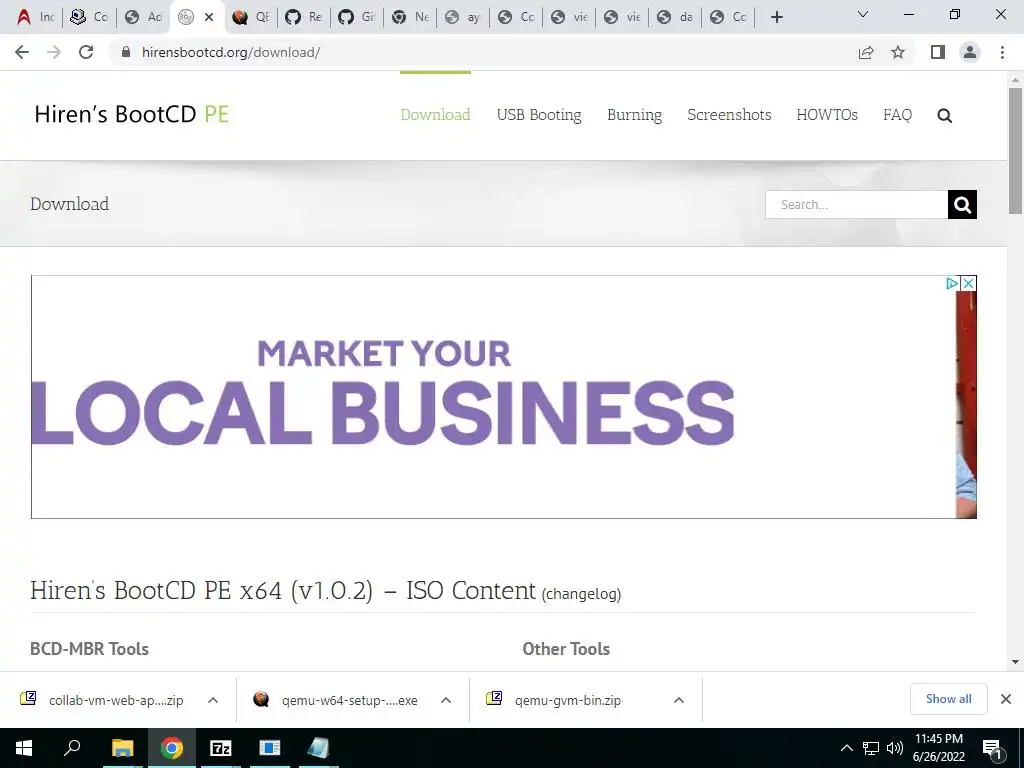Screen dimensions: 1024x768
Task: Bookmark this page with the star icon
Action: click(898, 52)
